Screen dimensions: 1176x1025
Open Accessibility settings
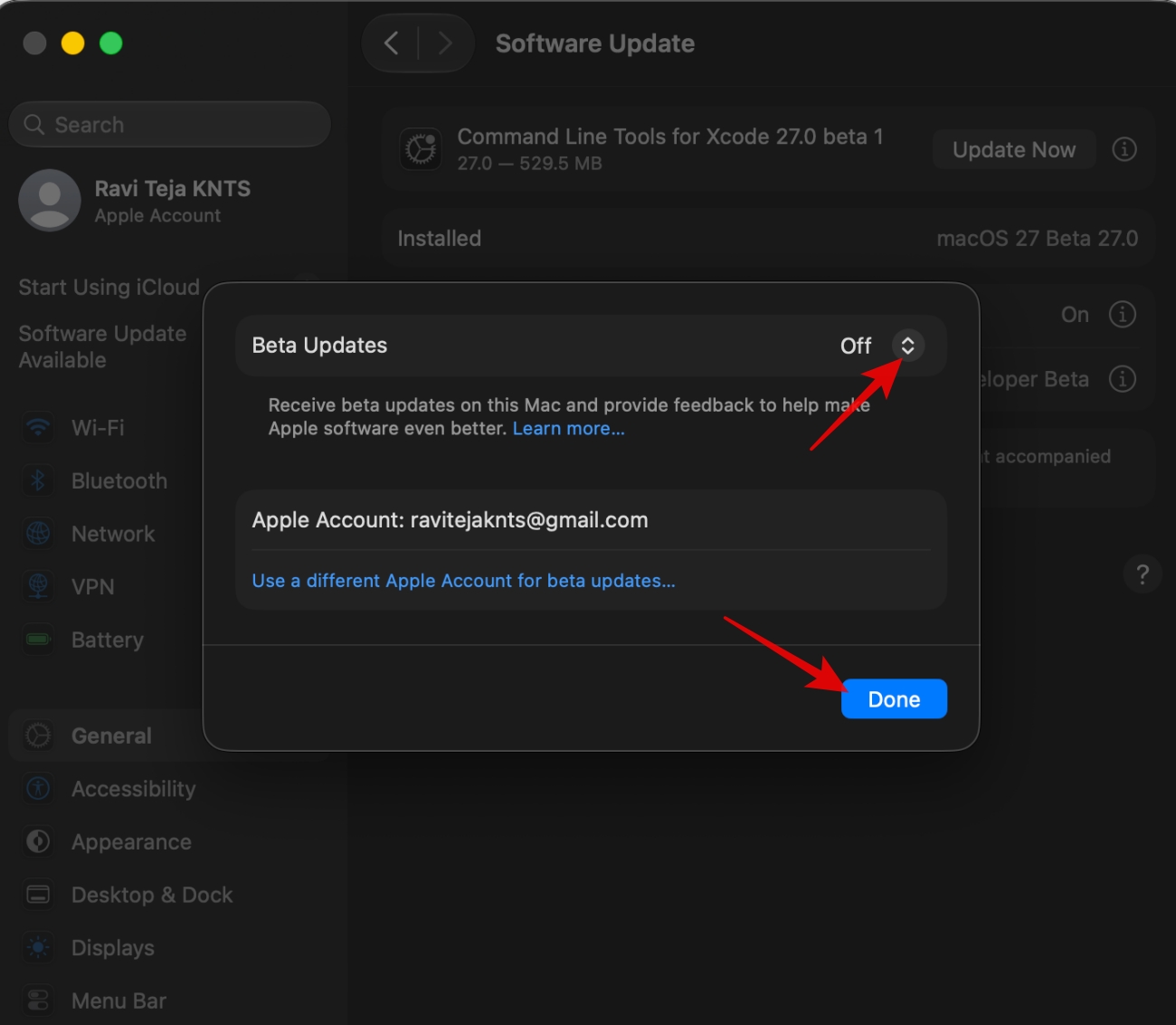tap(133, 789)
